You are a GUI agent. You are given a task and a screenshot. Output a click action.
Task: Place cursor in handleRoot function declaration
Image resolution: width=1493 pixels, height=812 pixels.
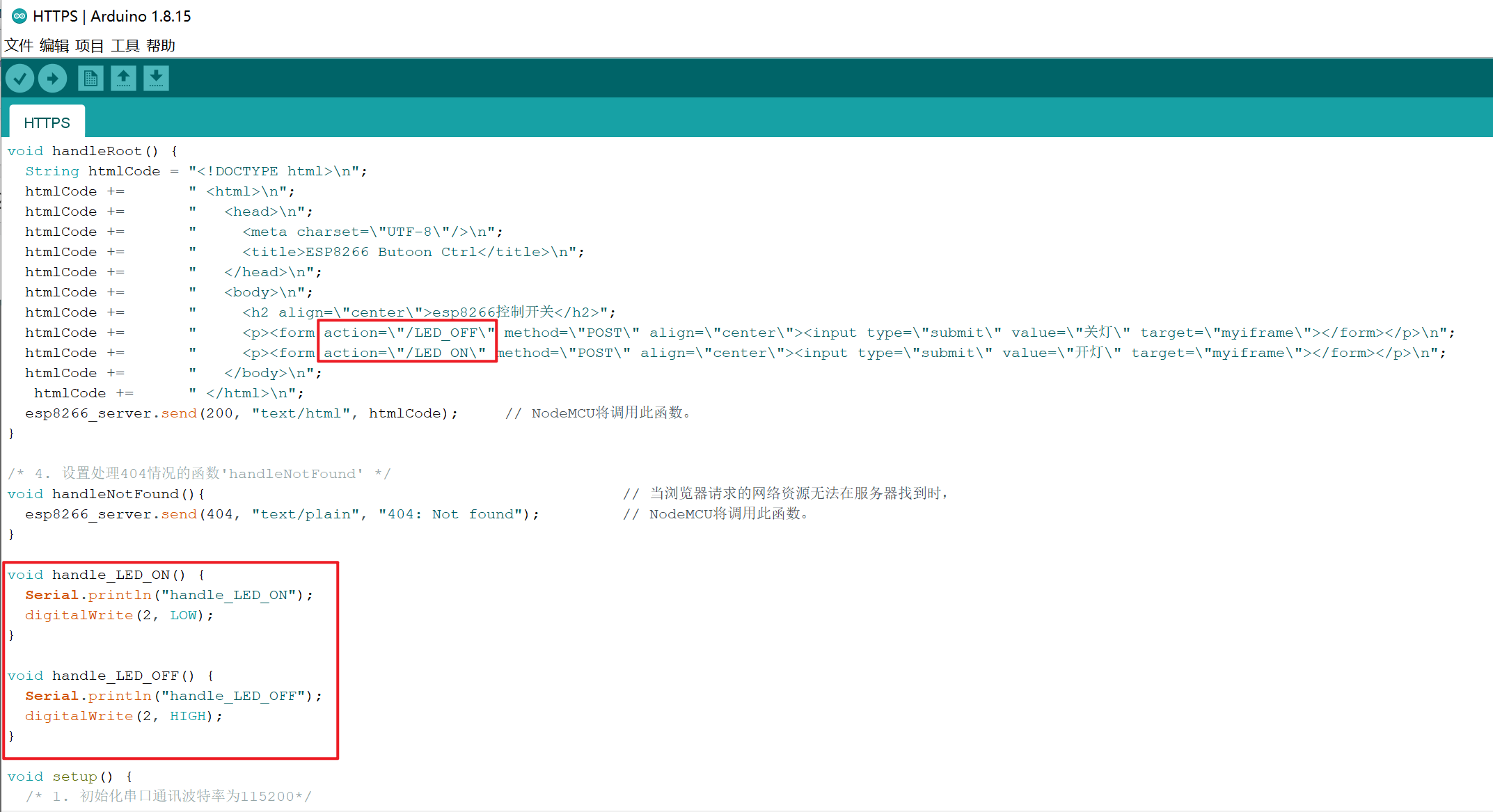pyautogui.click(x=97, y=151)
